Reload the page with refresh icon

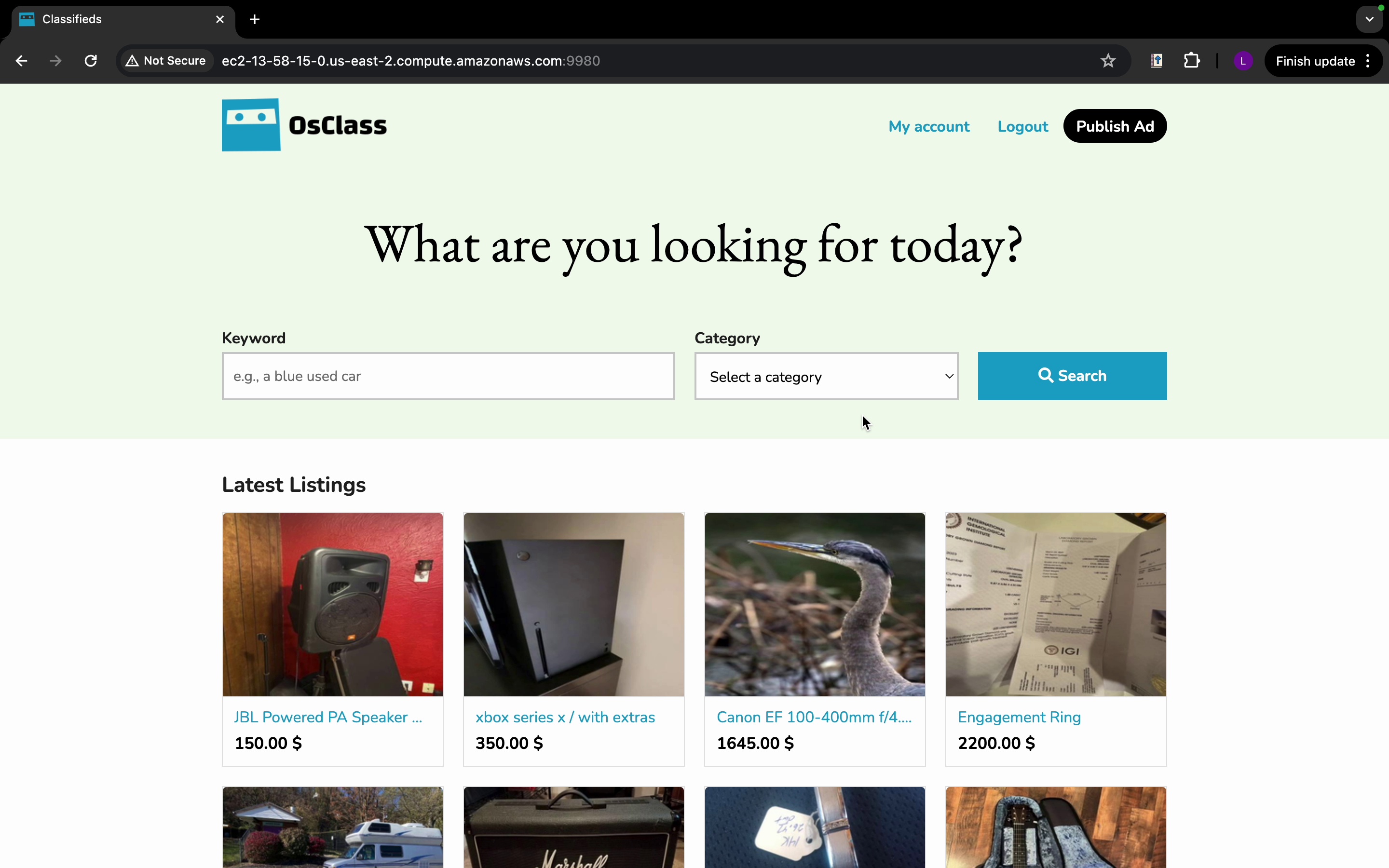pos(91,61)
